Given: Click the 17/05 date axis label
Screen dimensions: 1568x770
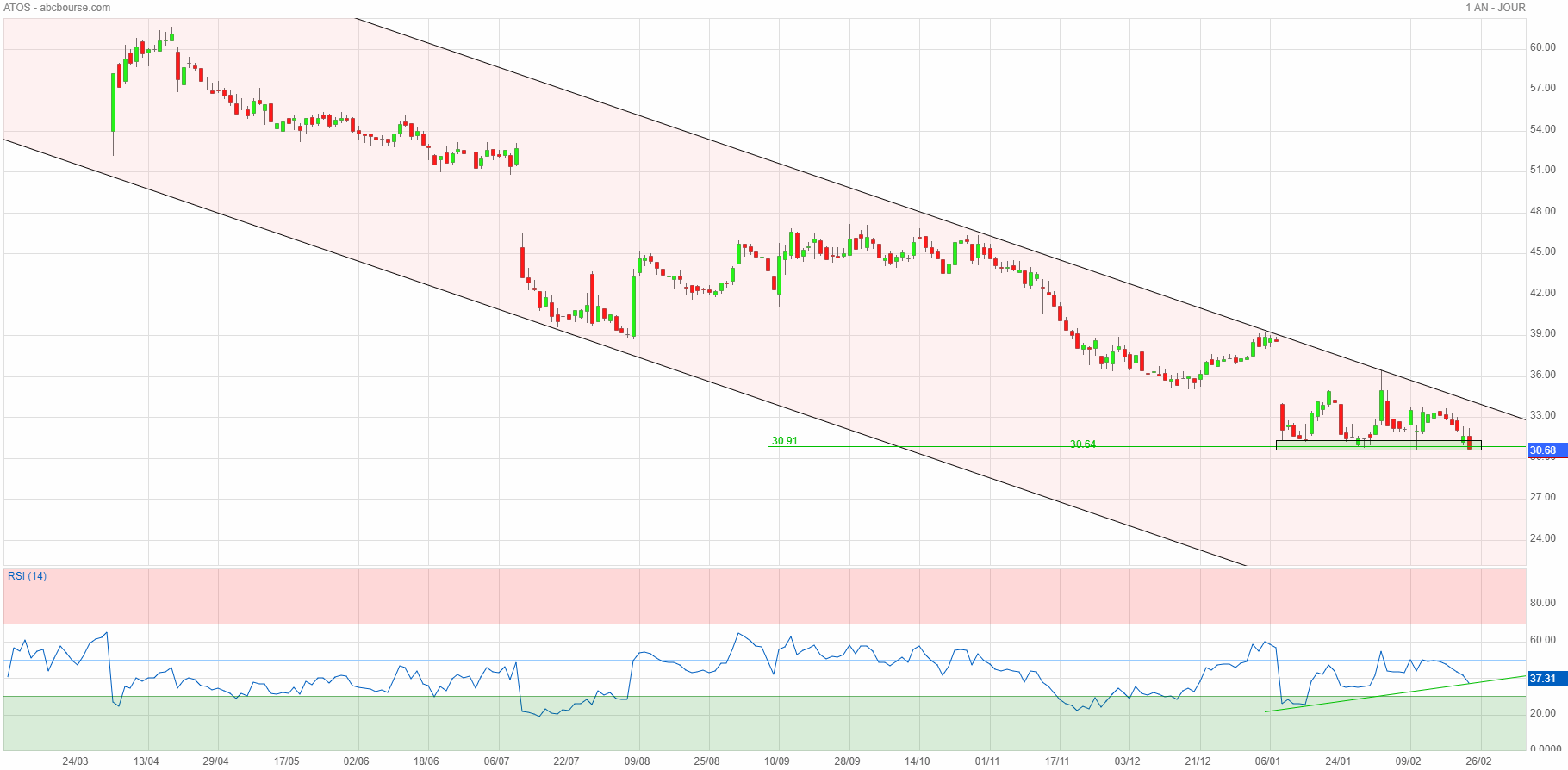Looking at the screenshot, I should point(286,761).
